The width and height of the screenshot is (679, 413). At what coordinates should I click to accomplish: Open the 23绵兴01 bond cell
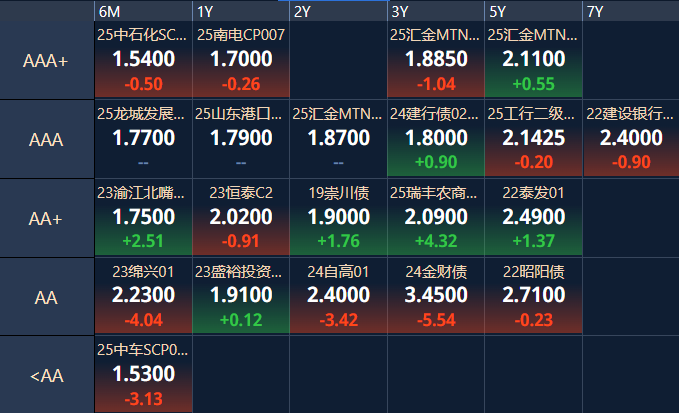(143, 296)
